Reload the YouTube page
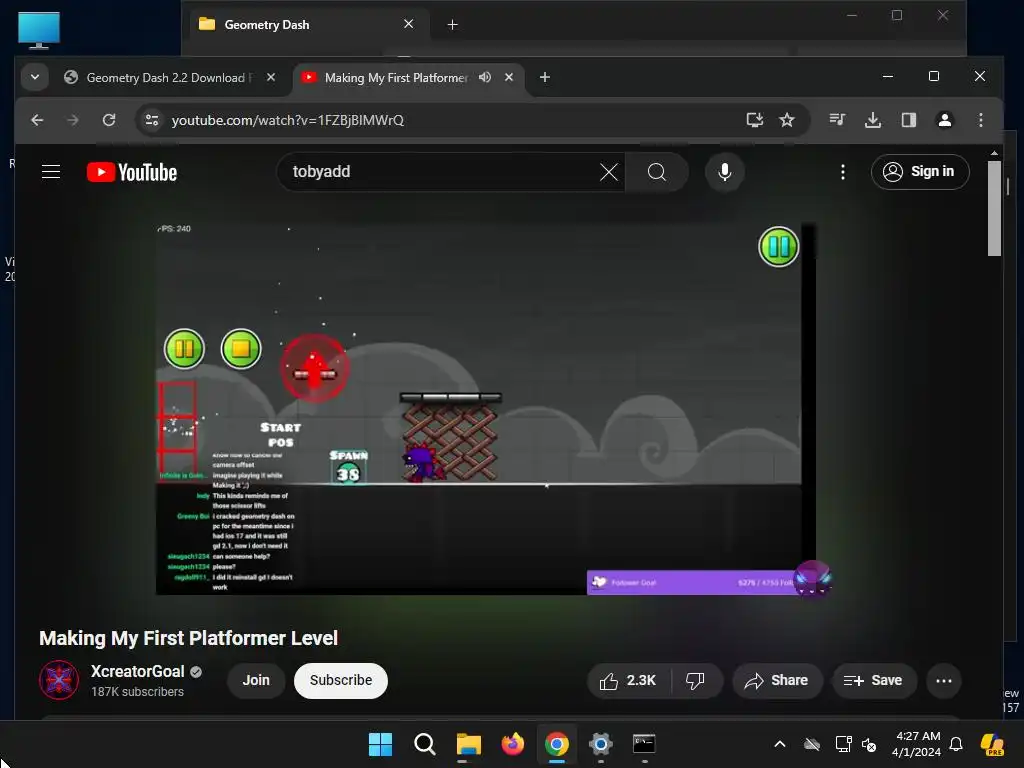 click(x=109, y=120)
